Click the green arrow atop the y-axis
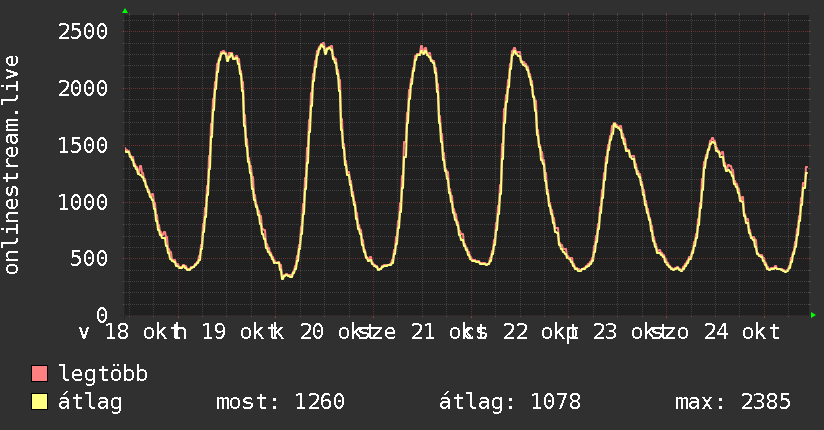The image size is (824, 430). pyautogui.click(x=125, y=11)
